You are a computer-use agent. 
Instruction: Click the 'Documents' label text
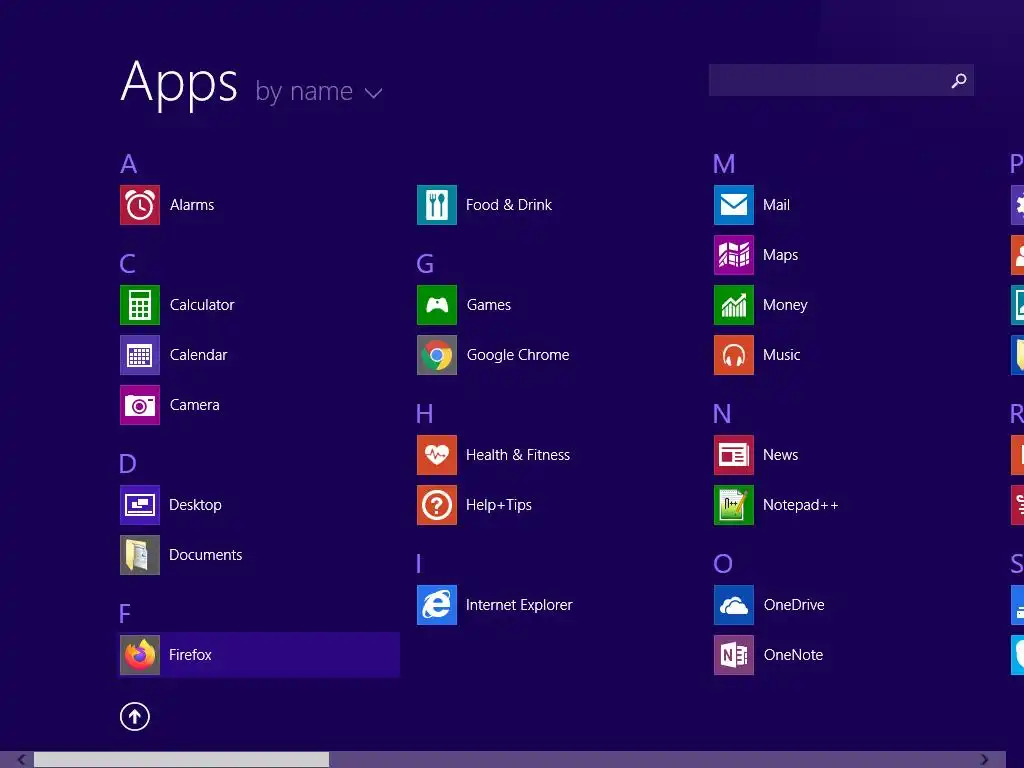(206, 555)
